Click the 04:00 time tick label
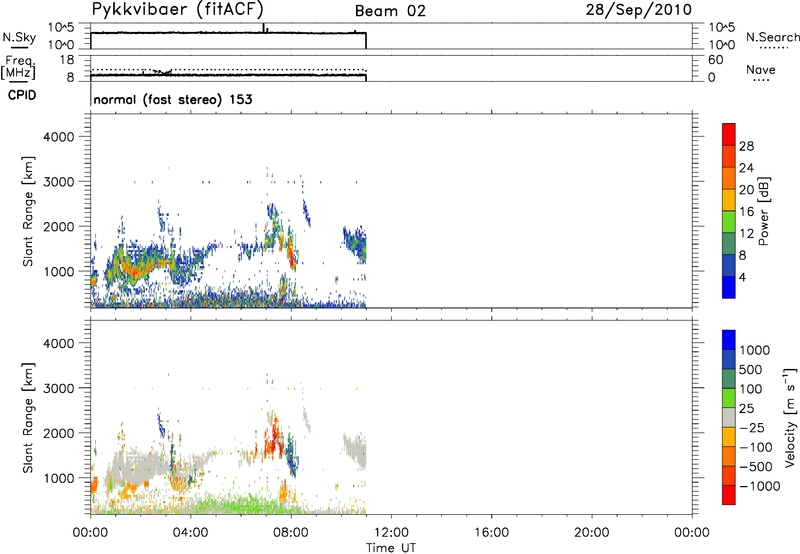 [x=190, y=532]
